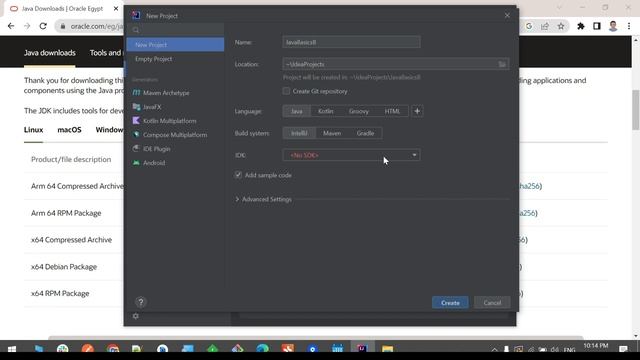
Task: Switch to macOS tab on Oracle page
Action: pyautogui.click(x=69, y=130)
